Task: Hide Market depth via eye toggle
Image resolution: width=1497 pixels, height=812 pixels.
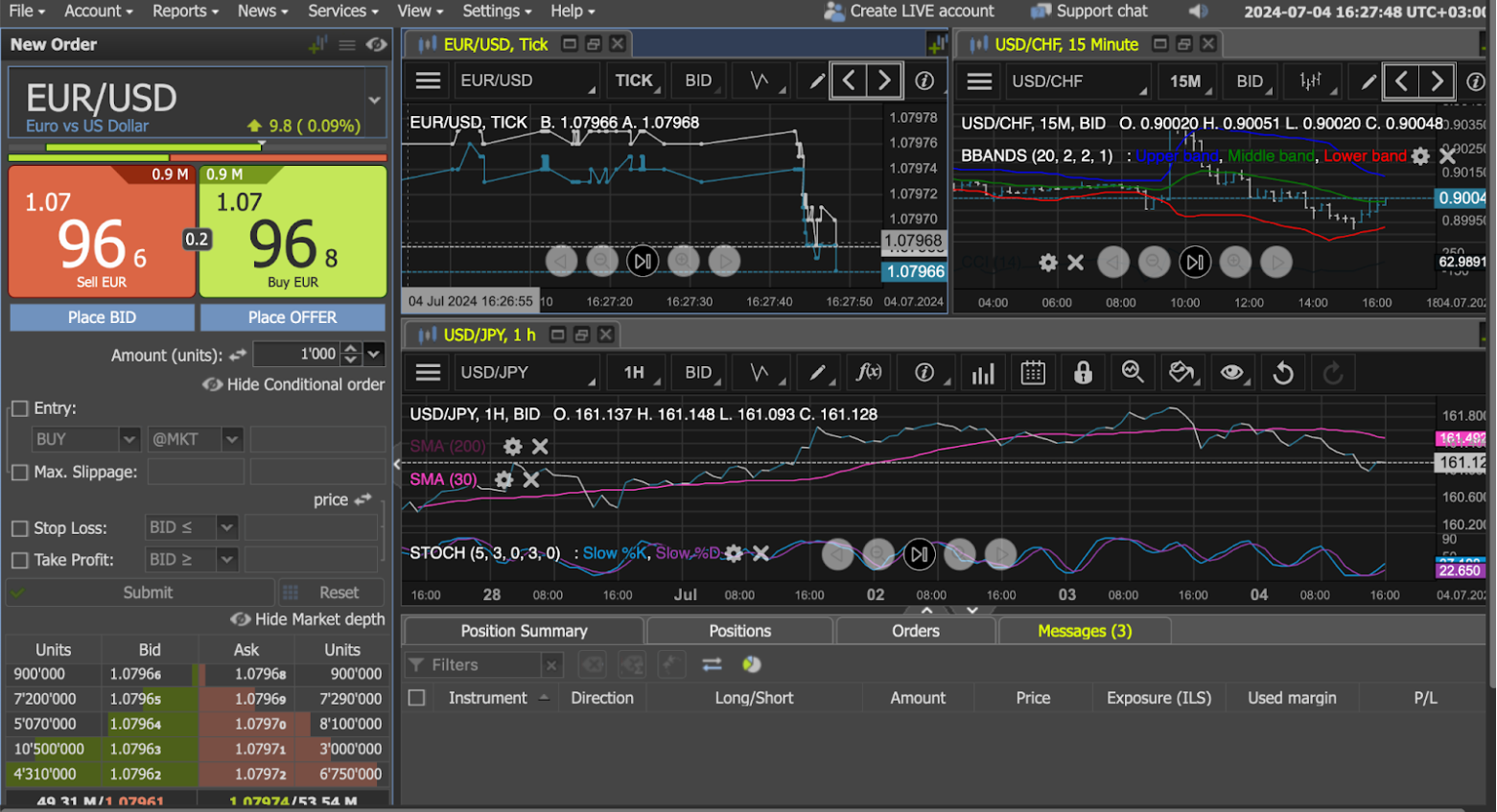Action: click(241, 619)
